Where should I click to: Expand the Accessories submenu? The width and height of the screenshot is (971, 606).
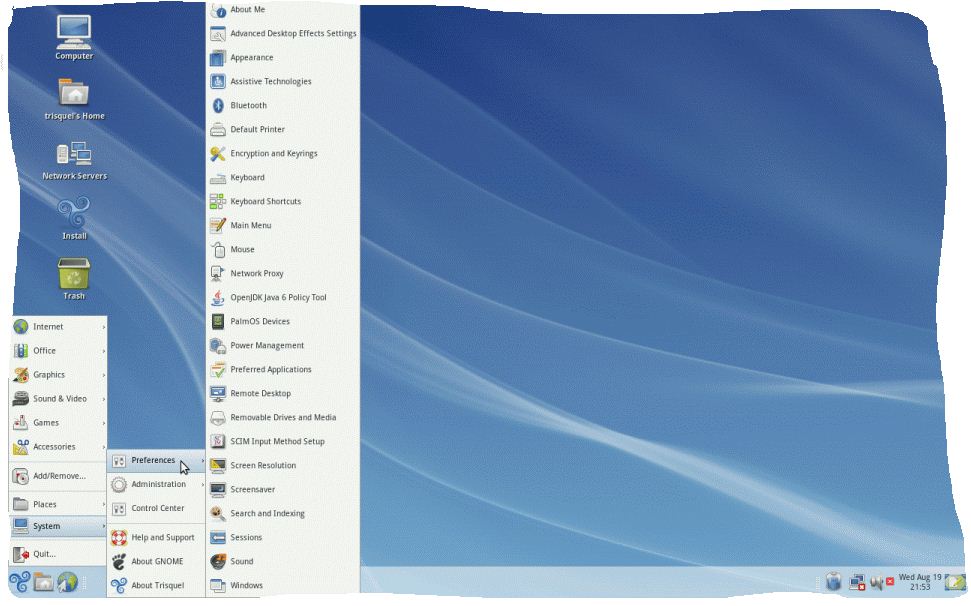click(59, 447)
